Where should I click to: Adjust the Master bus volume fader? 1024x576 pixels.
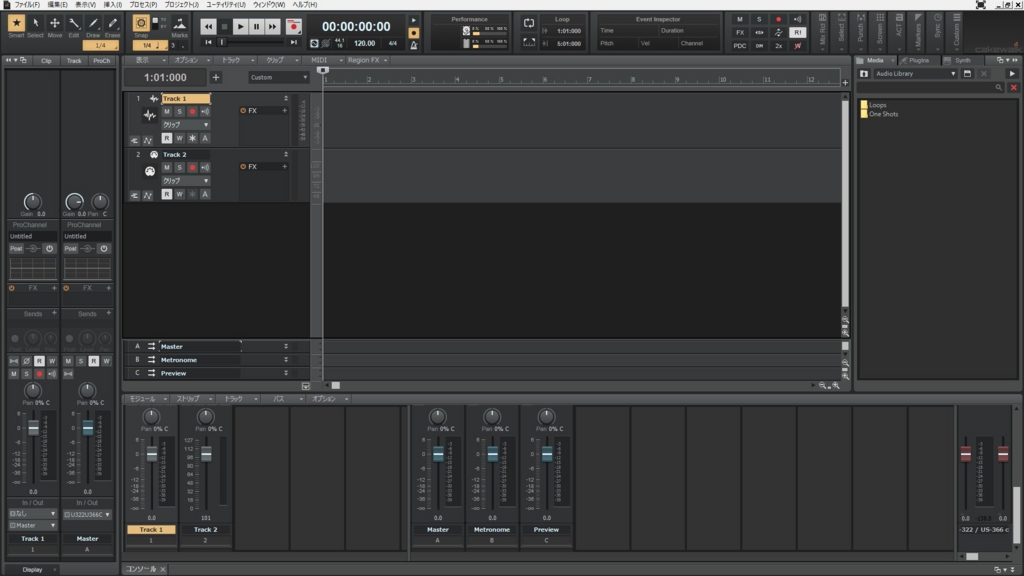[x=438, y=455]
